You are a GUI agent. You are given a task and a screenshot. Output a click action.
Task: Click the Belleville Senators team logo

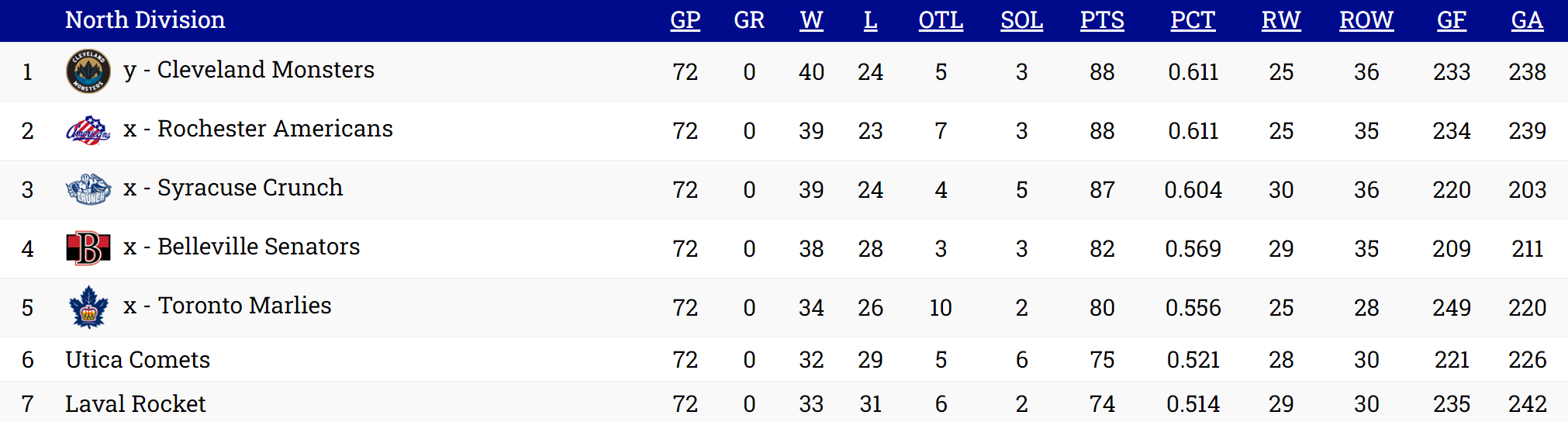[x=88, y=248]
